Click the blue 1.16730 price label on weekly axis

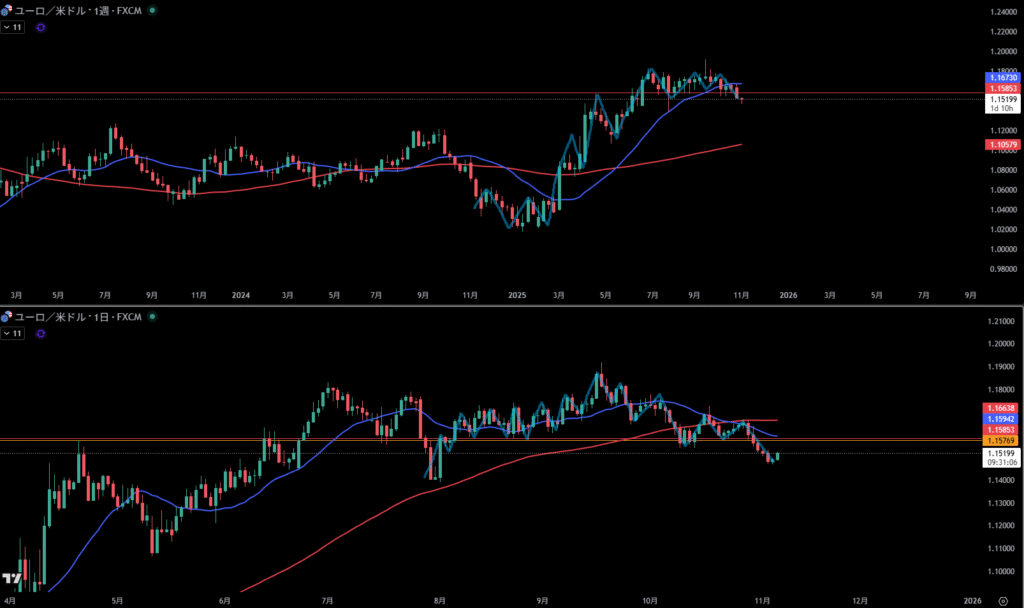pos(1003,77)
